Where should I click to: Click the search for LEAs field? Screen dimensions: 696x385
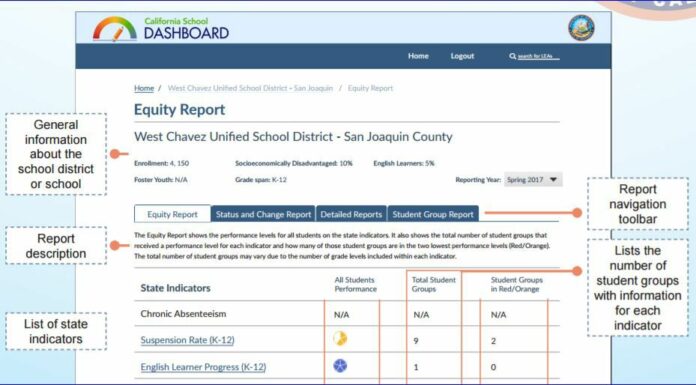538,56
